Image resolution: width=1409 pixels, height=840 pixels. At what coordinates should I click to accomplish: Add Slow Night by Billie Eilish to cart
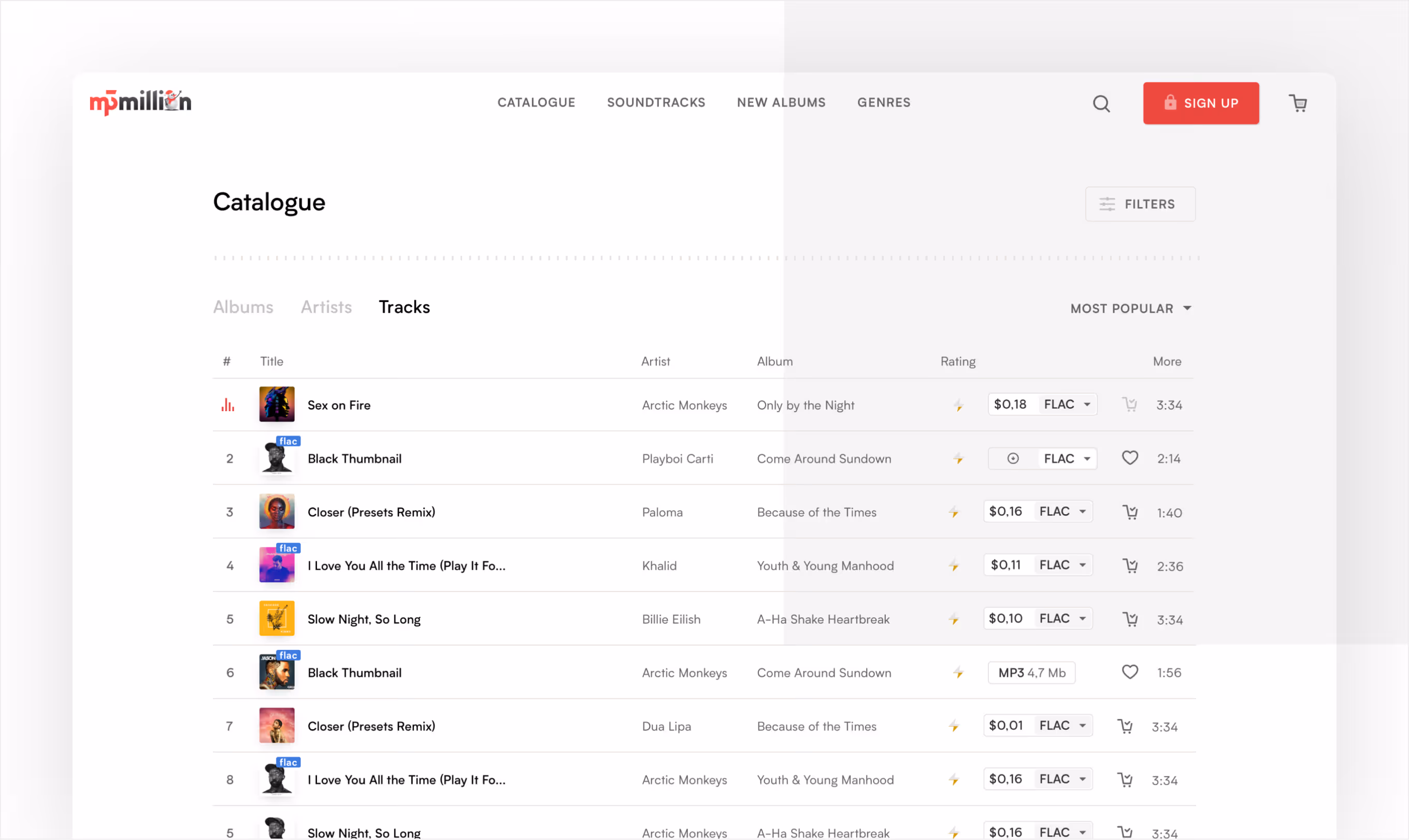1130,619
